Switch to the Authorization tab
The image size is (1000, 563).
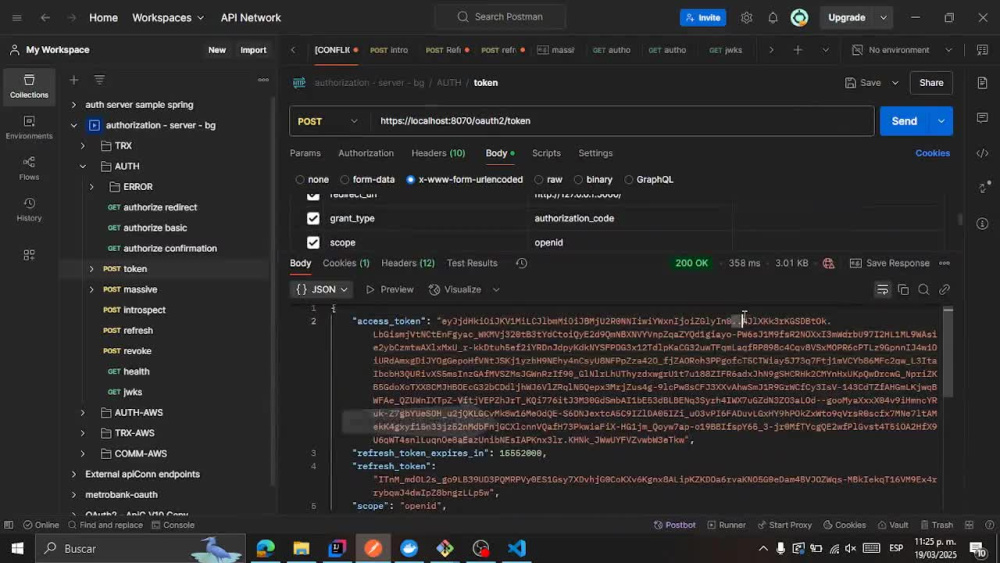click(x=366, y=153)
